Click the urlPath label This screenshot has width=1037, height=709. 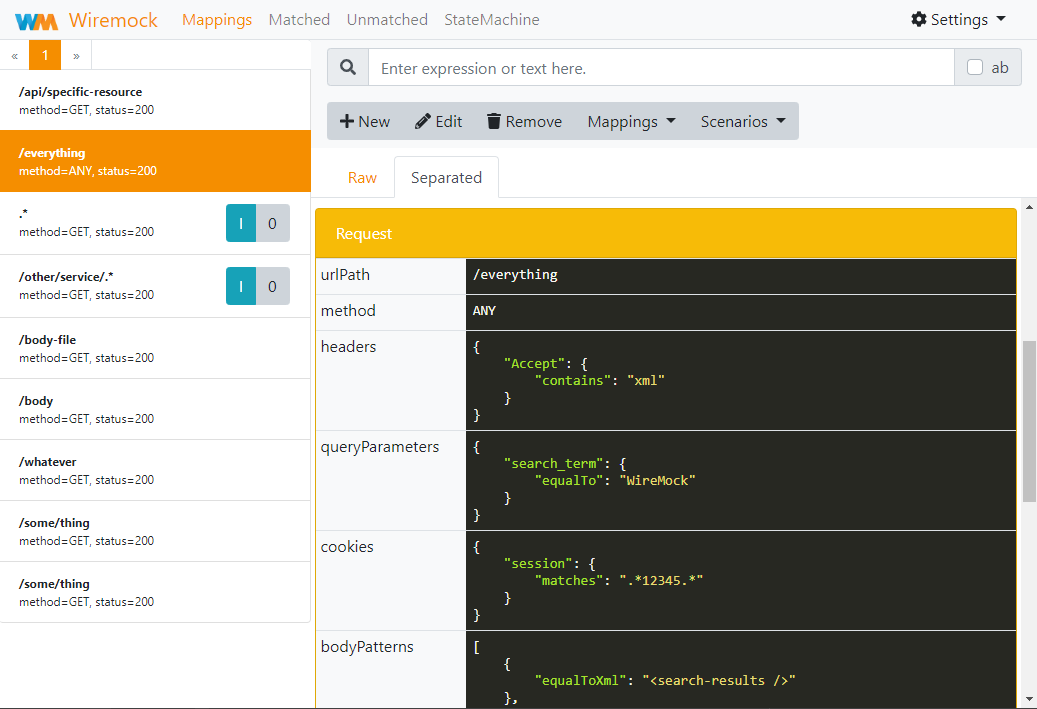tap(345, 274)
